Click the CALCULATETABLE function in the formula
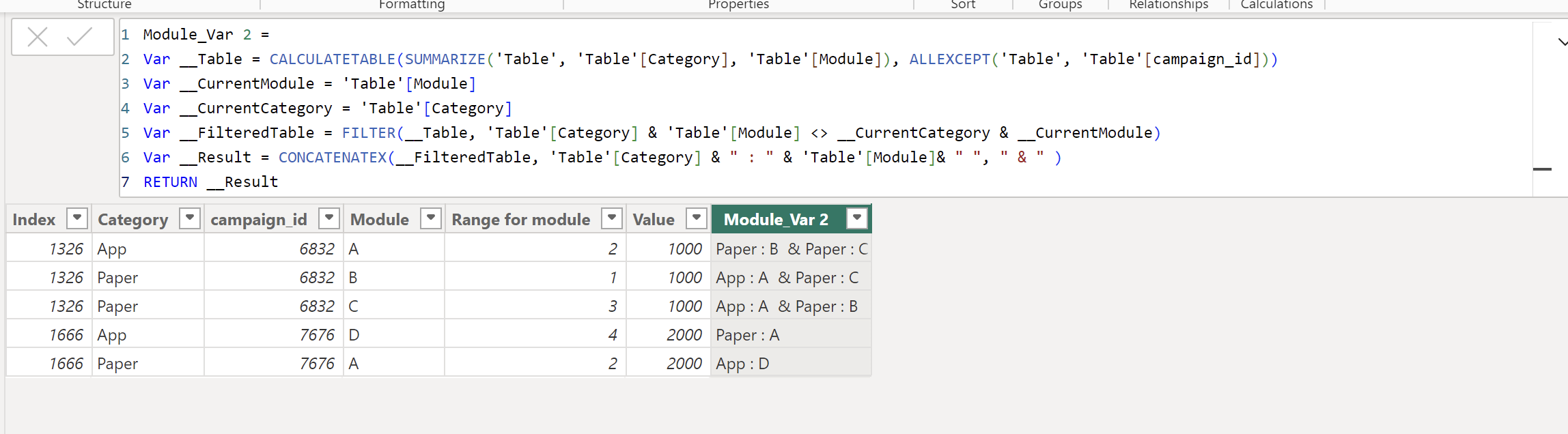1568x434 pixels. [x=333, y=59]
